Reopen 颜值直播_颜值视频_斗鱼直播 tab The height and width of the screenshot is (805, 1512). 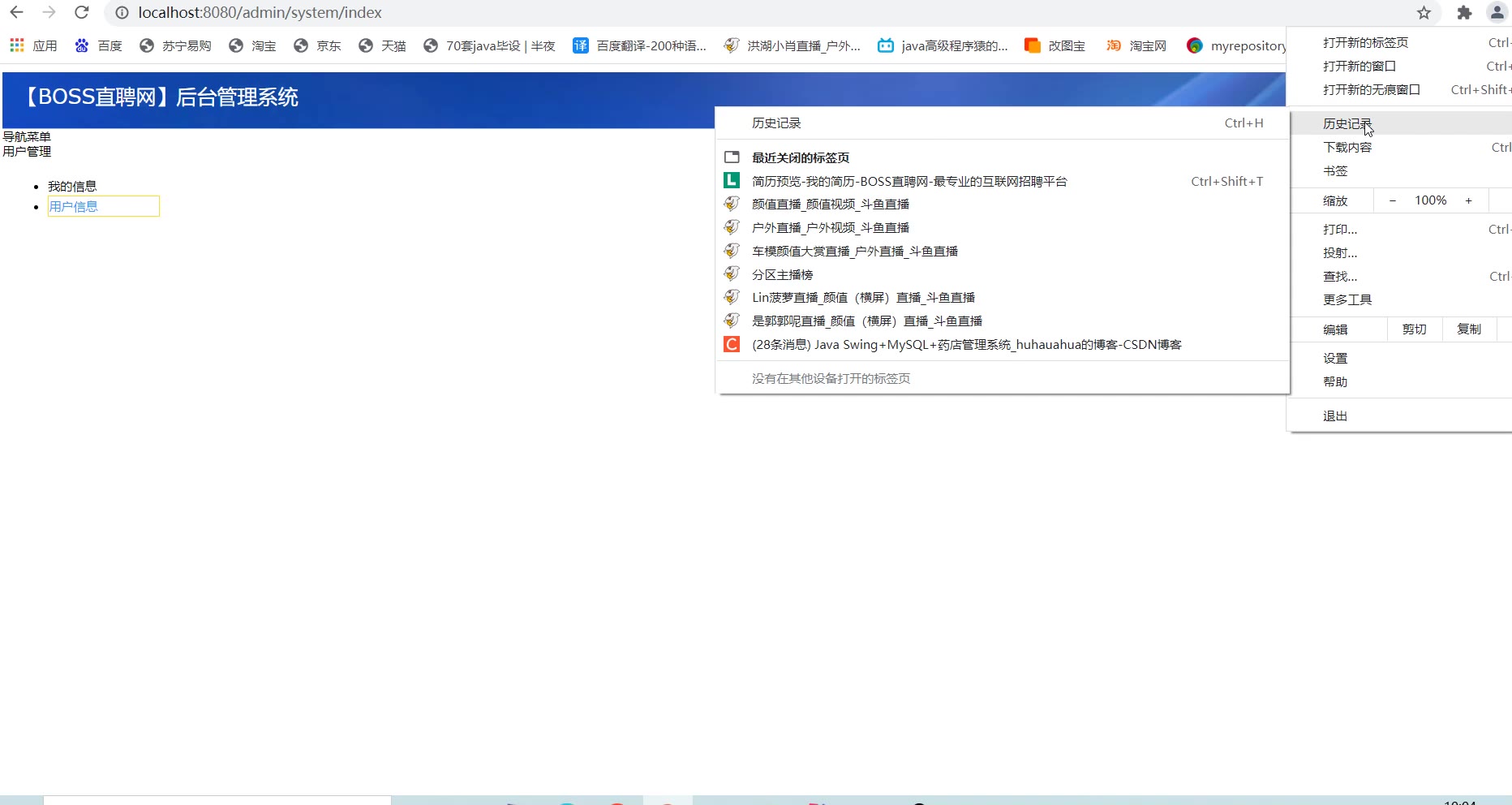pyautogui.click(x=1003, y=204)
